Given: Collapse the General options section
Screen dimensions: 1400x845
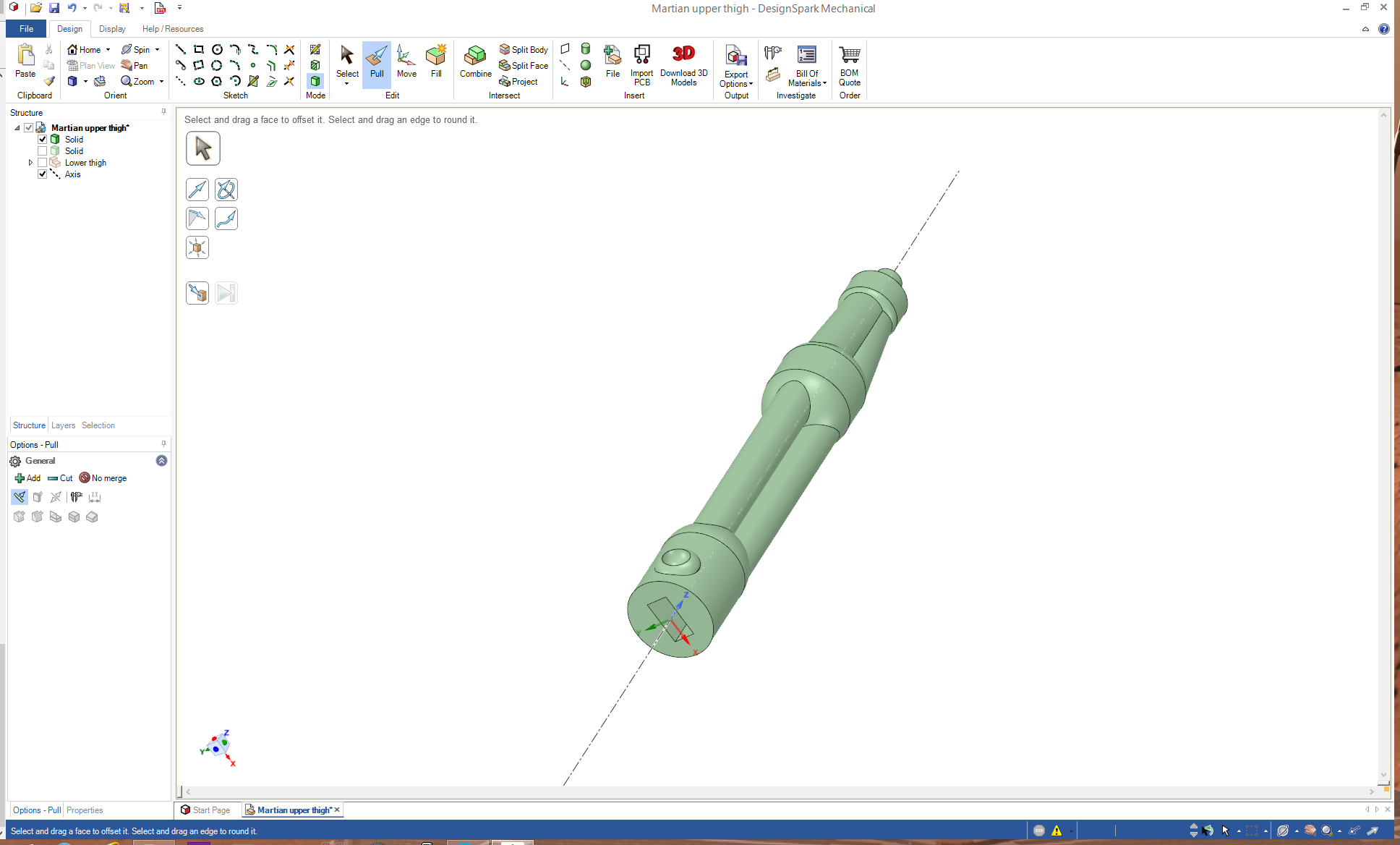Looking at the screenshot, I should click(161, 461).
